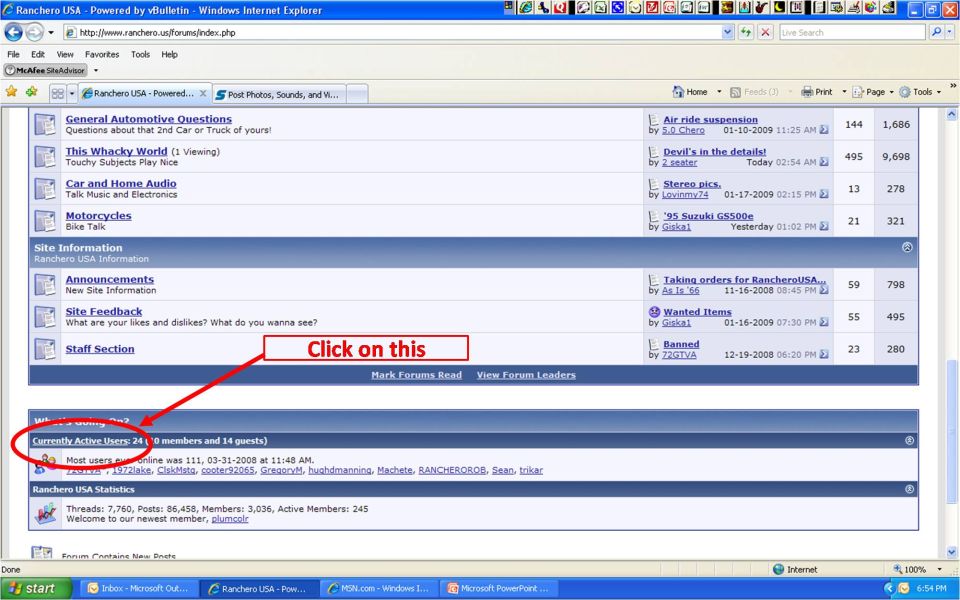960x600 pixels.
Task: Click in the Live Search box
Action: [x=852, y=32]
